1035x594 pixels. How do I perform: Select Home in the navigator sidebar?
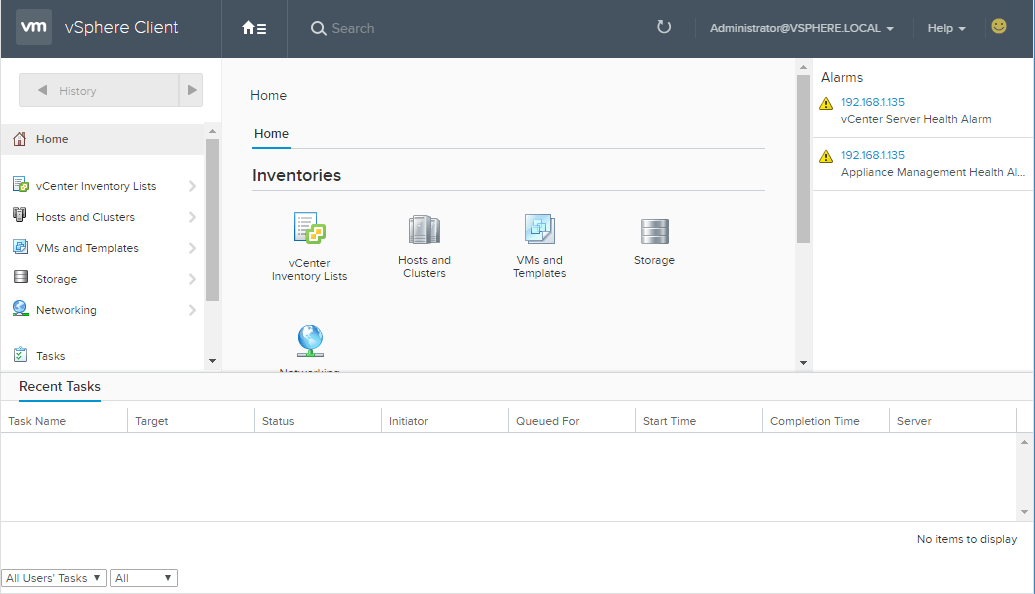[52, 139]
